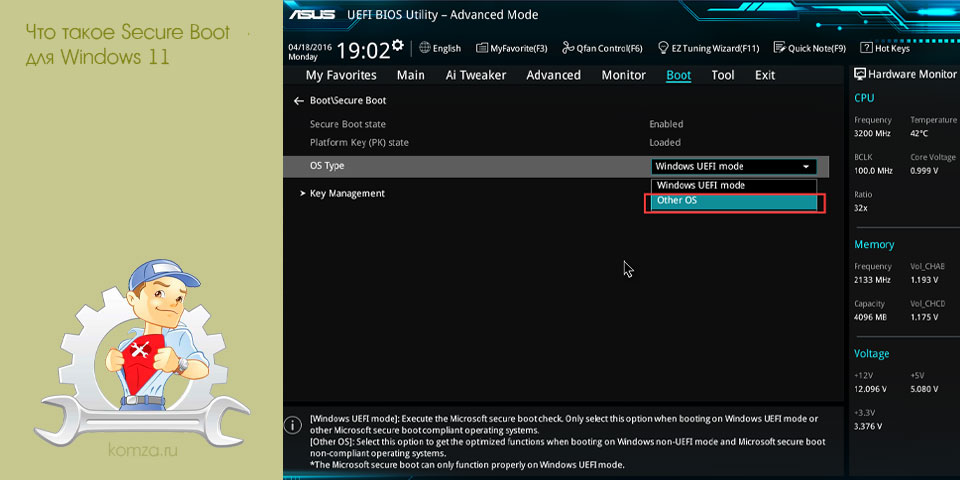The width and height of the screenshot is (960, 480).
Task: Click the 5.080 V reading
Action: tap(924, 389)
